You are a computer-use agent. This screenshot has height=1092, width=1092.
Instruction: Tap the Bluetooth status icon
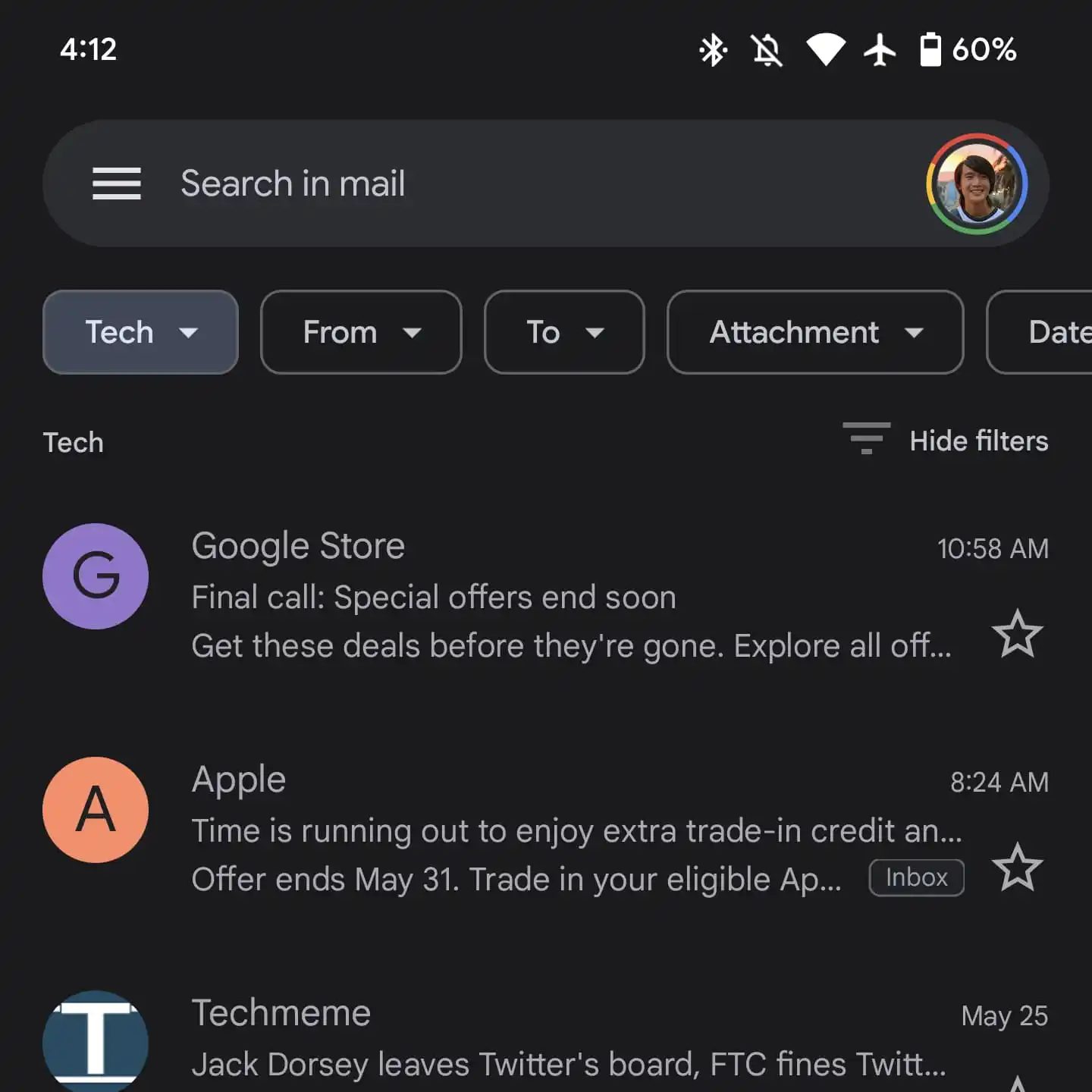coord(712,50)
